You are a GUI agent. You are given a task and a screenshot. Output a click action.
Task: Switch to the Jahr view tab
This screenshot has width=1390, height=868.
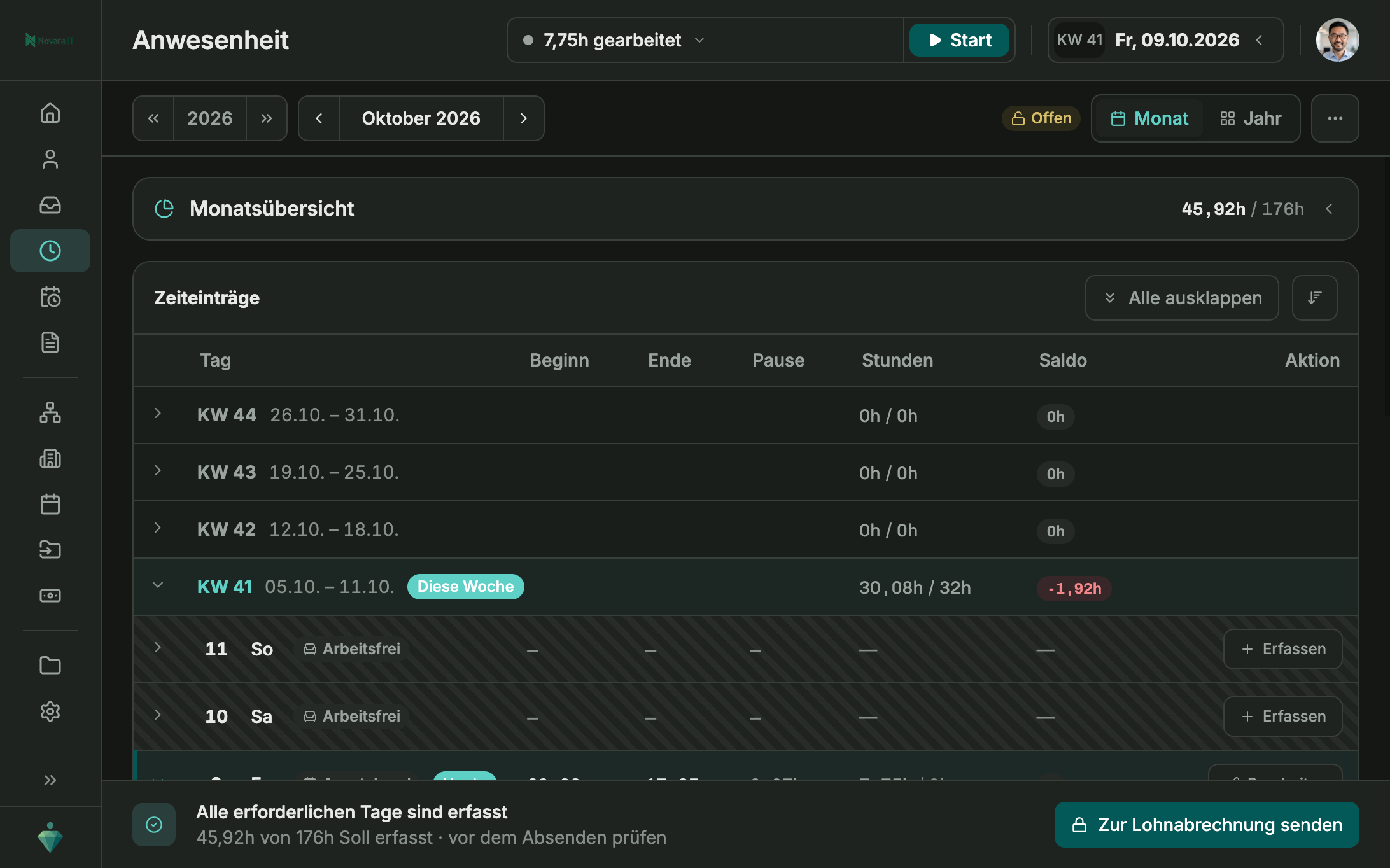click(x=1251, y=118)
